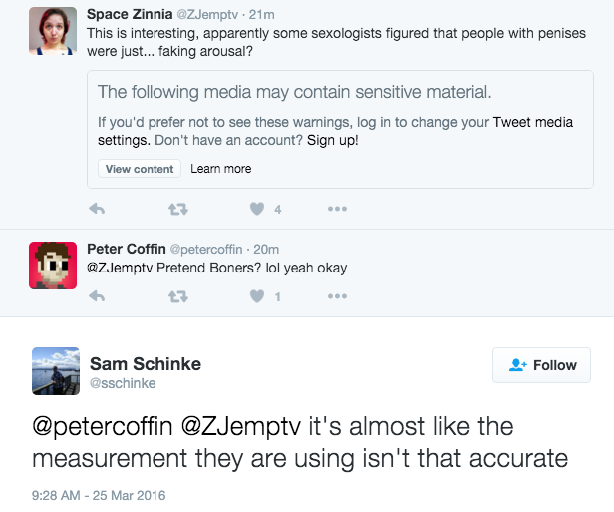Retweet Peter Coffin's tweet
Screen dimensions: 614x512
(178, 296)
